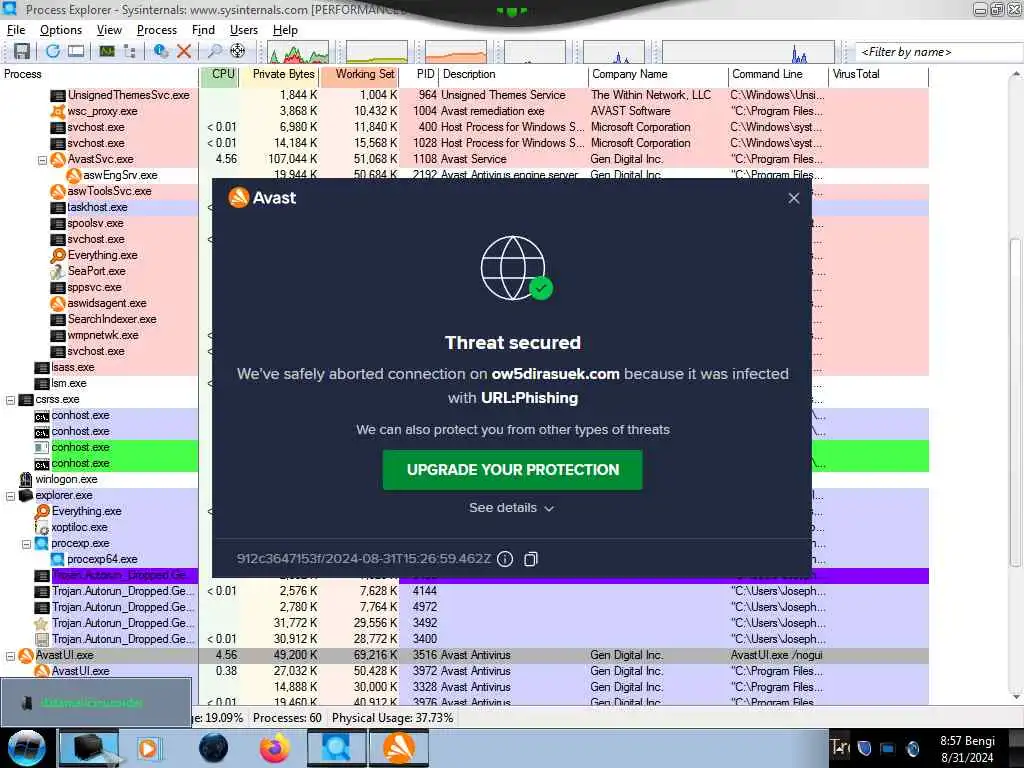Collapse the csrss.exe tree node
This screenshot has width=1024, height=768.
[10, 400]
